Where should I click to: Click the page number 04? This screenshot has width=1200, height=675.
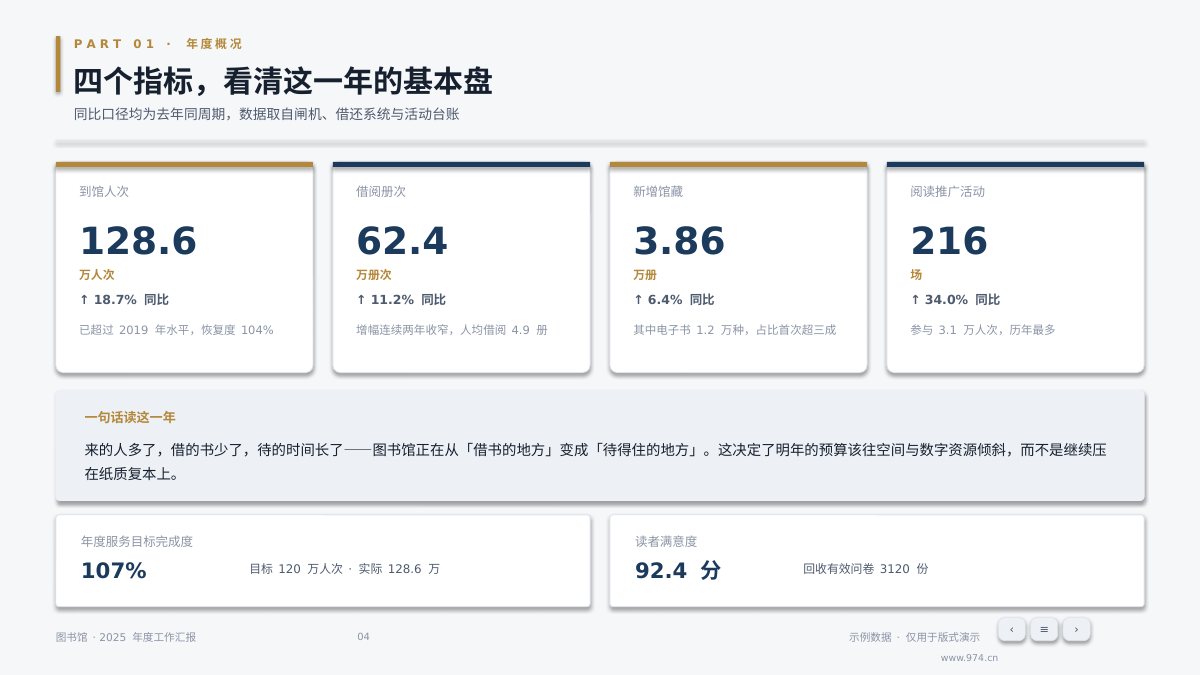(x=363, y=637)
